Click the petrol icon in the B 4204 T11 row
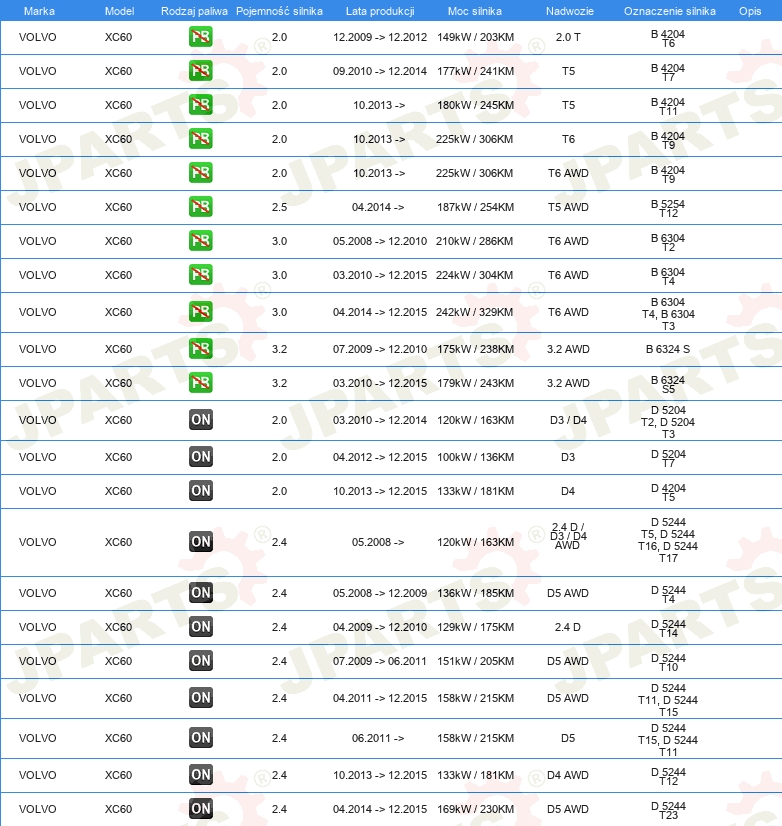The height and width of the screenshot is (826, 782). [x=200, y=105]
